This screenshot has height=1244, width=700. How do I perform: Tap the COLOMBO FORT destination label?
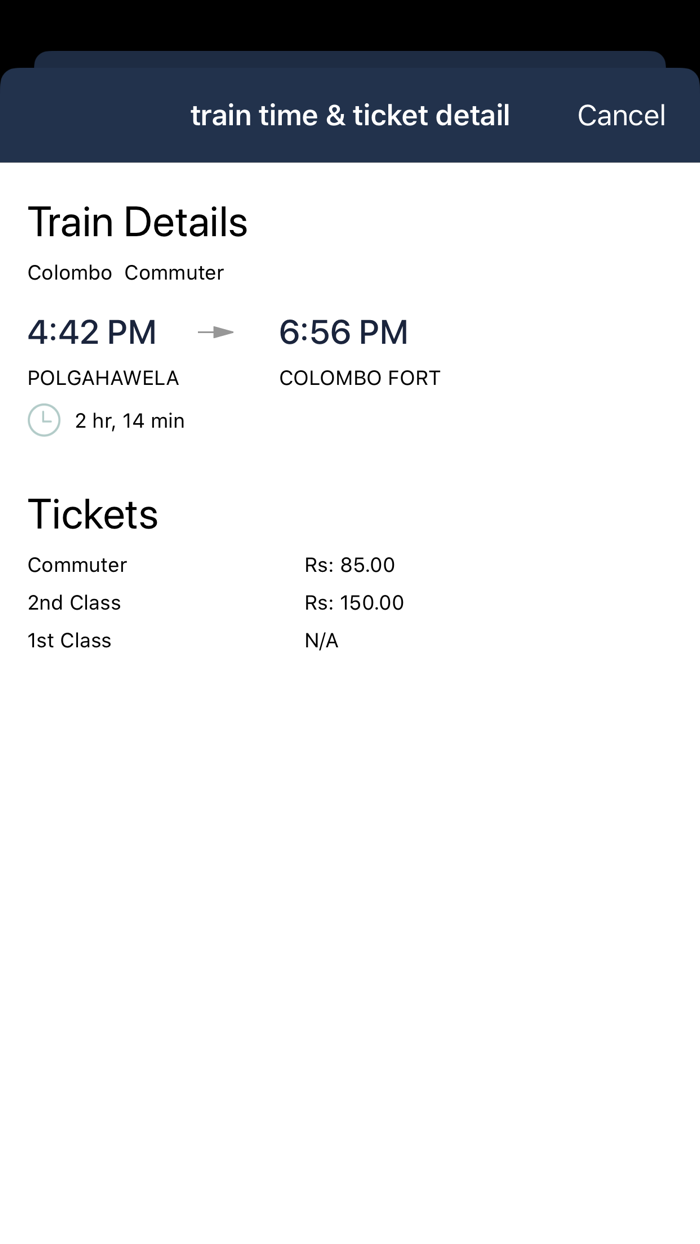click(360, 378)
